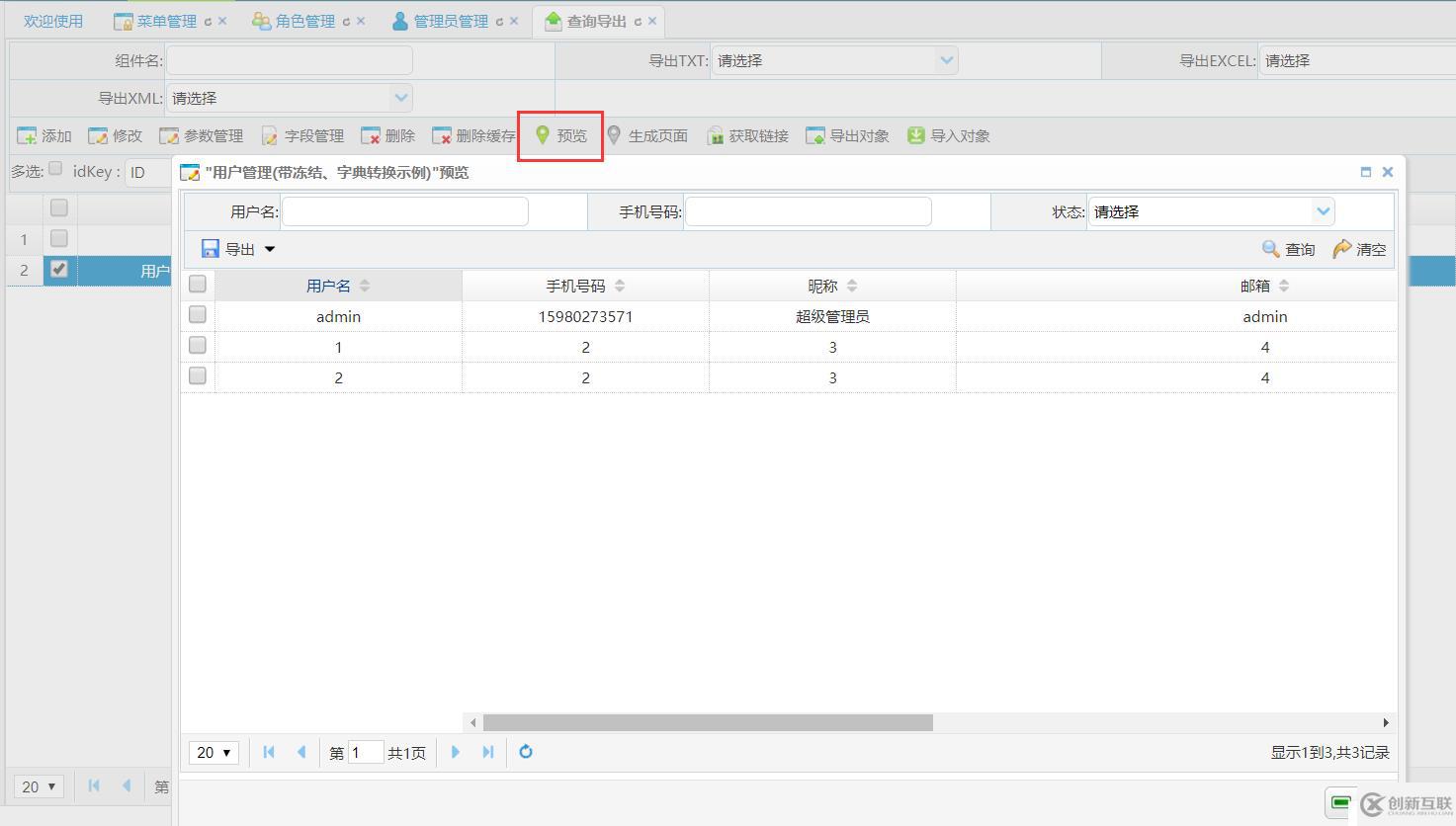Click the 查询 button
The width and height of the screenshot is (1456, 826).
1287,249
